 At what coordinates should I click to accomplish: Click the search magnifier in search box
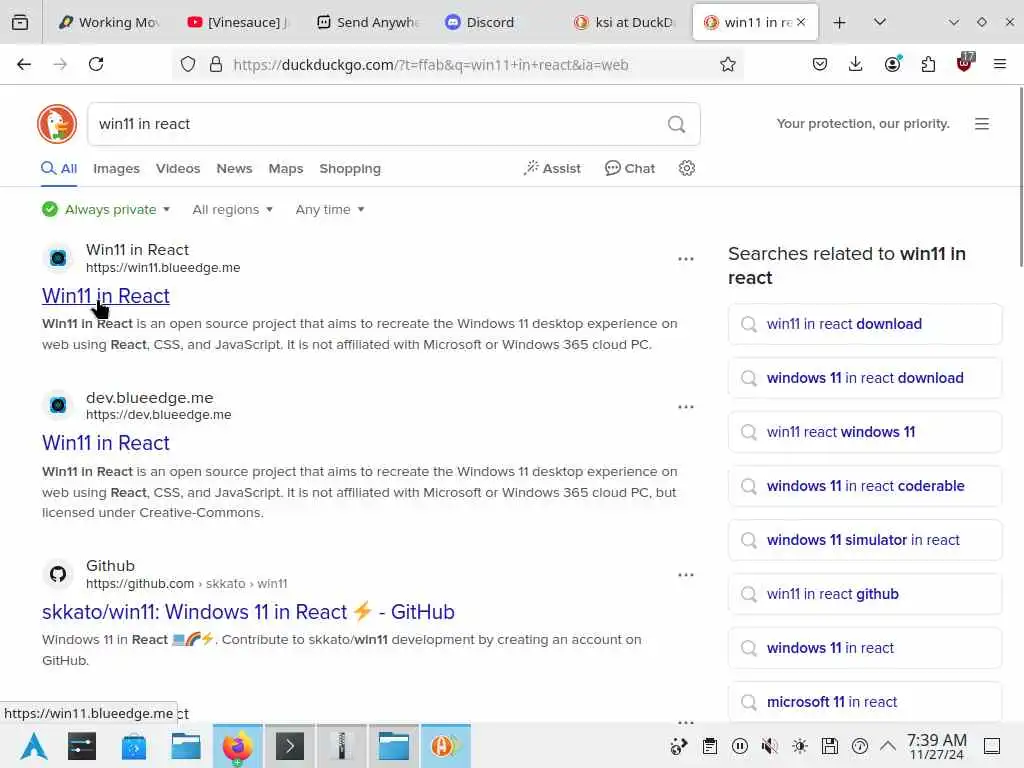[x=677, y=124]
